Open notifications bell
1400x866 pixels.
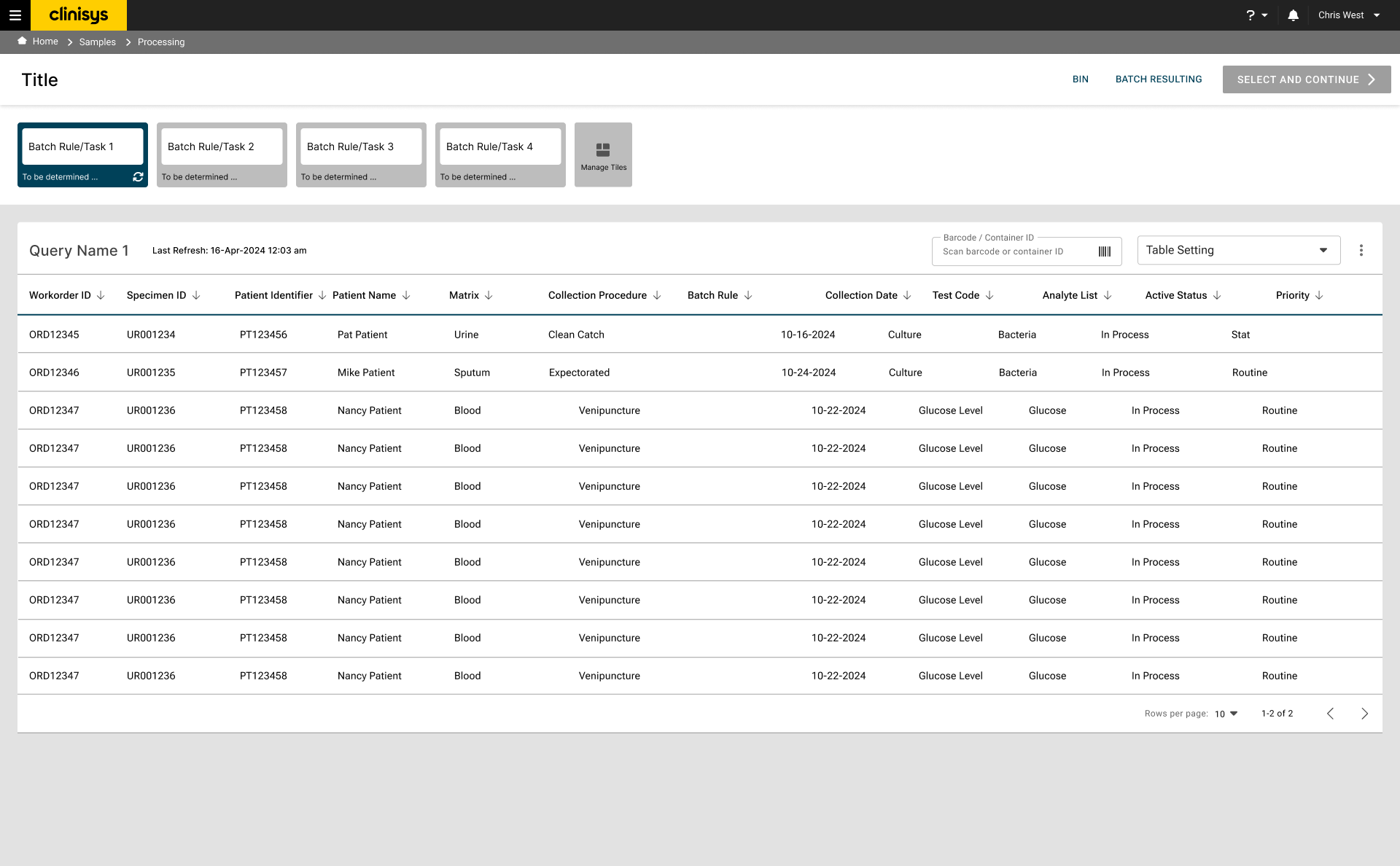point(1293,15)
